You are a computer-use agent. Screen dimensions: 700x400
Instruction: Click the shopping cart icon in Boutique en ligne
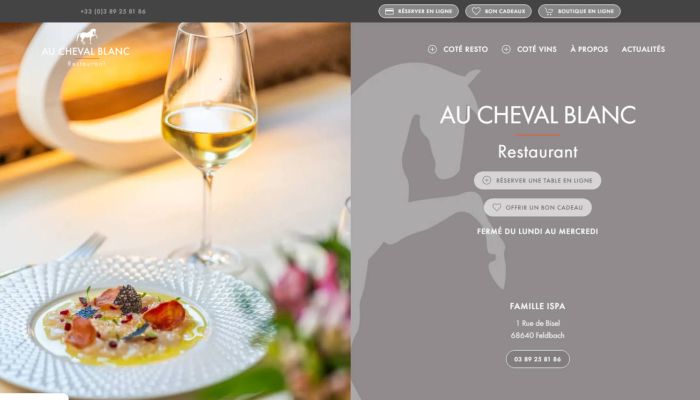pos(549,12)
